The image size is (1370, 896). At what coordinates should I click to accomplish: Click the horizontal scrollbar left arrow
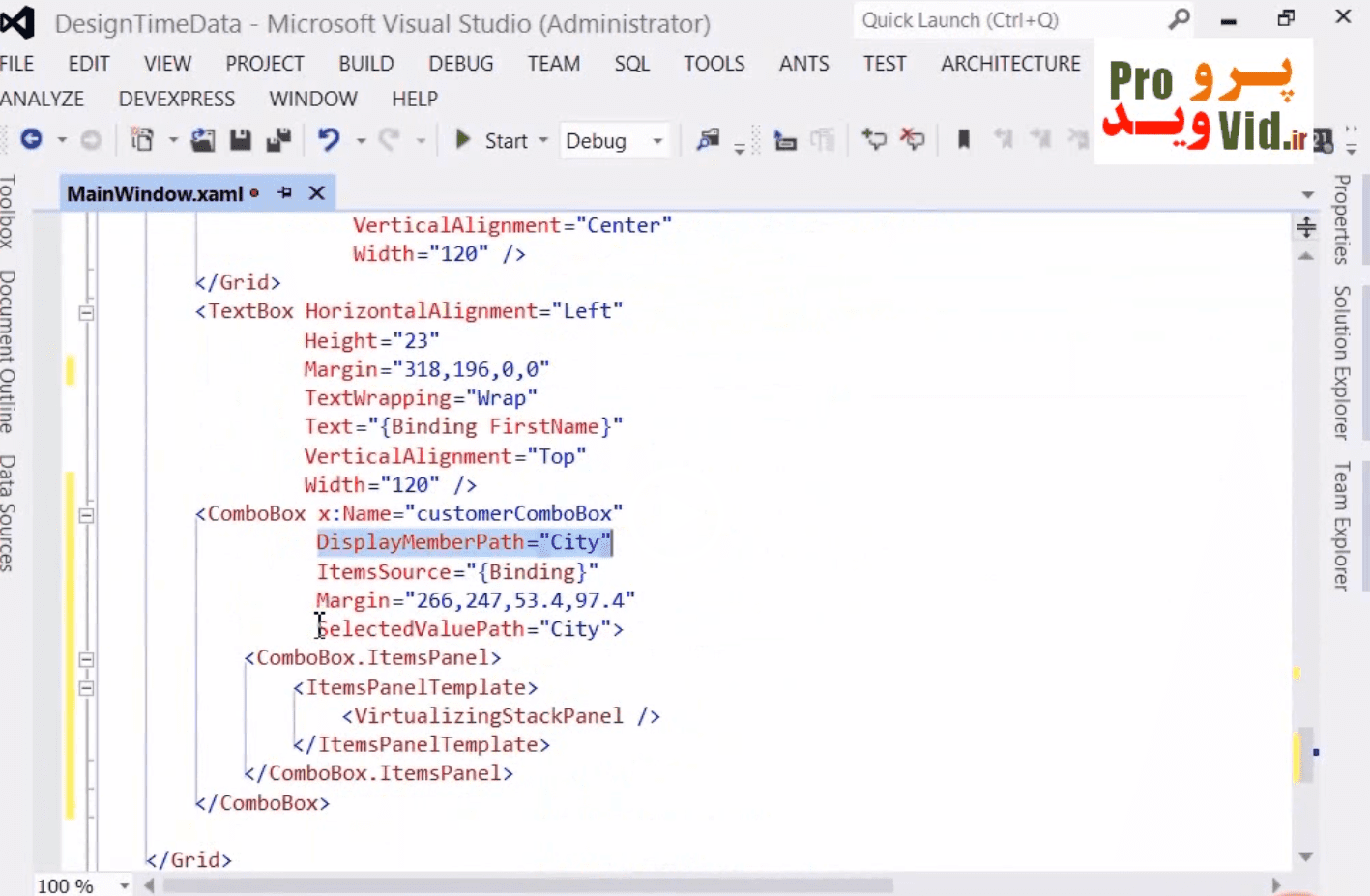pyautogui.click(x=149, y=885)
